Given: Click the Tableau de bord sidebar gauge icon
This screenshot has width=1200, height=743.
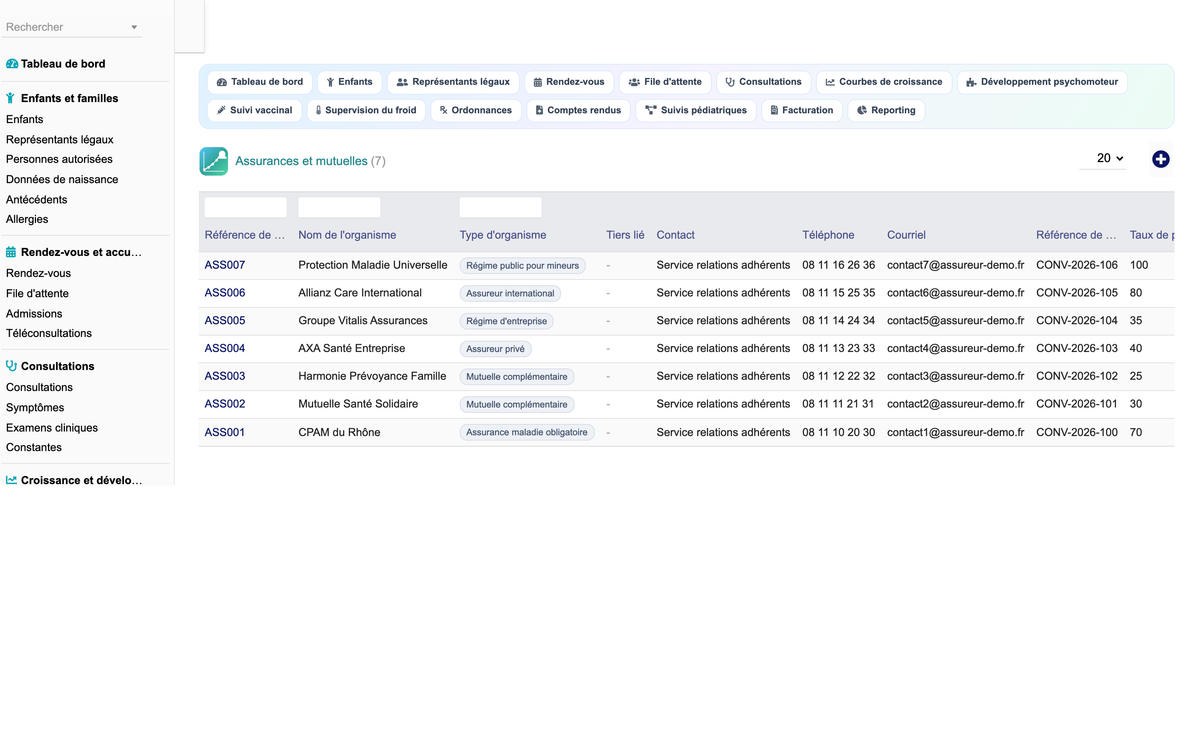Looking at the screenshot, I should pyautogui.click(x=12, y=64).
